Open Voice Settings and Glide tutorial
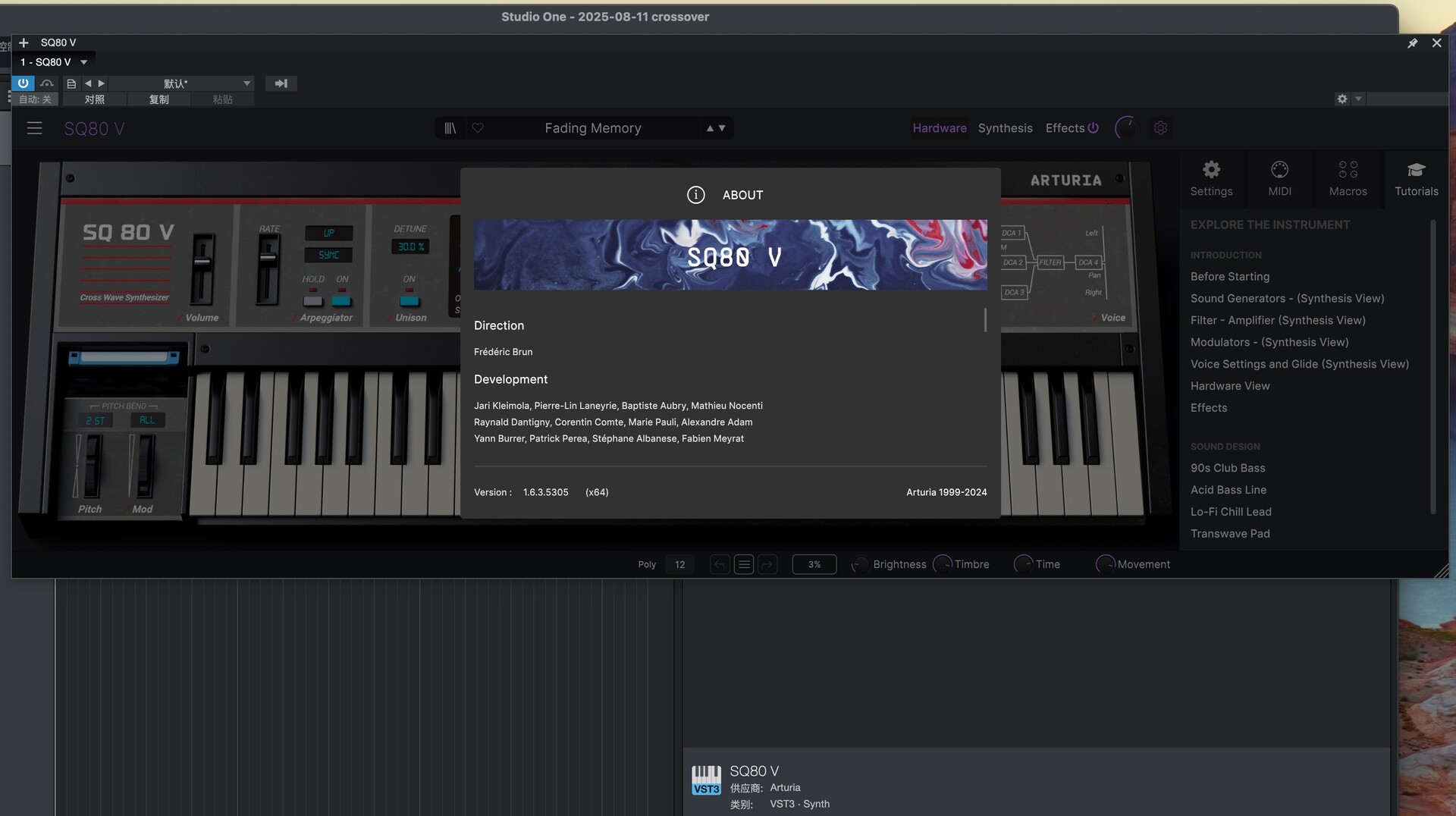This screenshot has width=1456, height=816. click(1299, 365)
